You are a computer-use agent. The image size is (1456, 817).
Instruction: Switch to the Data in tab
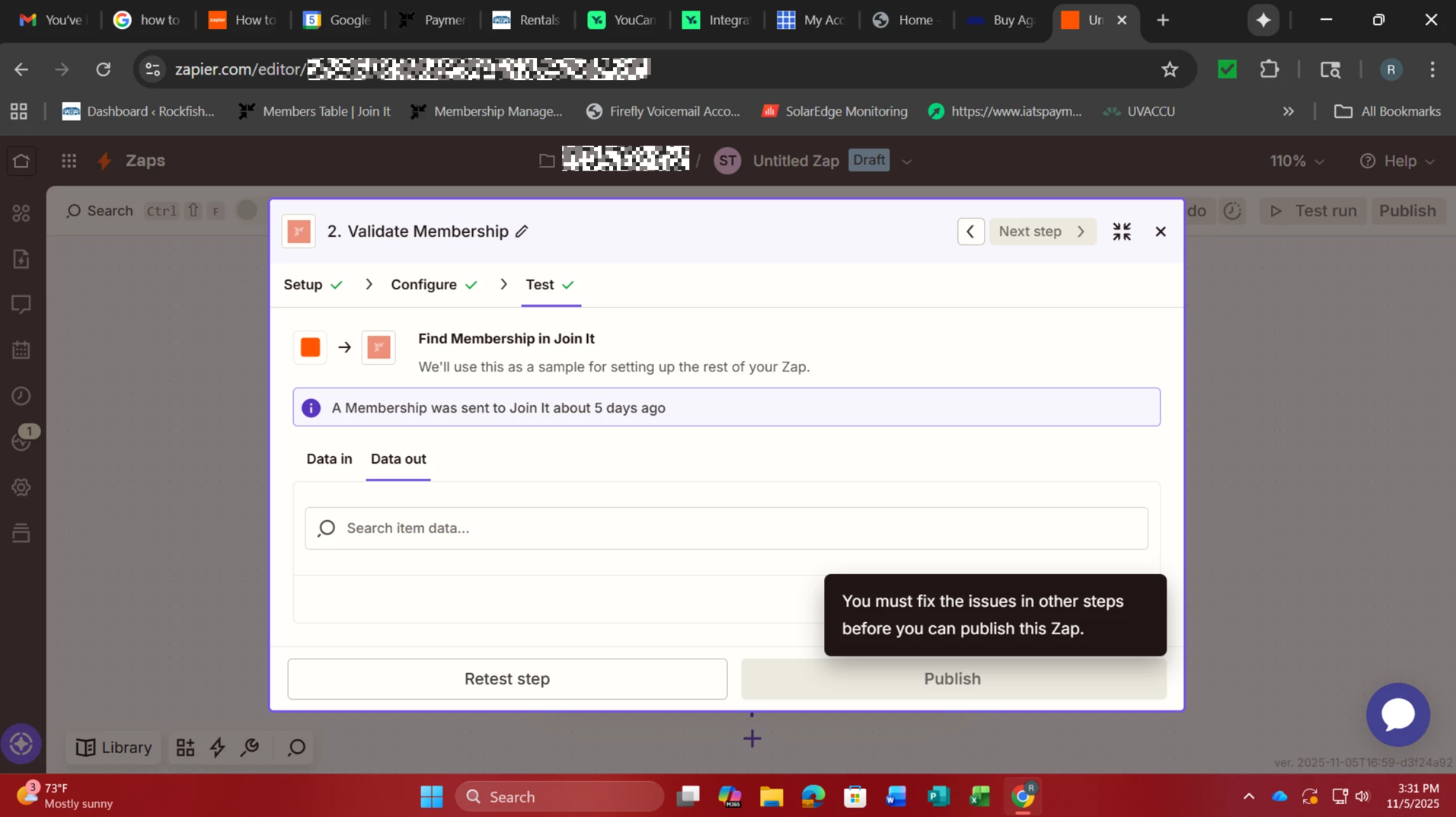point(329,459)
